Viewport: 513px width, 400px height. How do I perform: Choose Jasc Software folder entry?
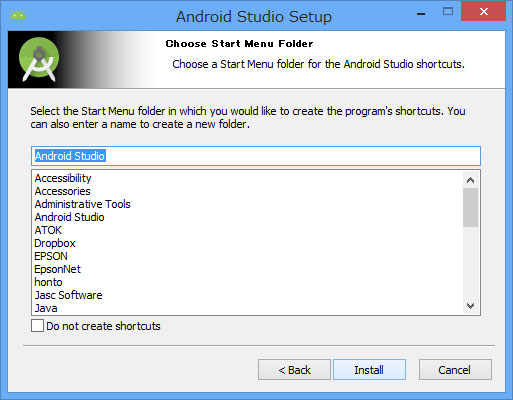click(68, 295)
